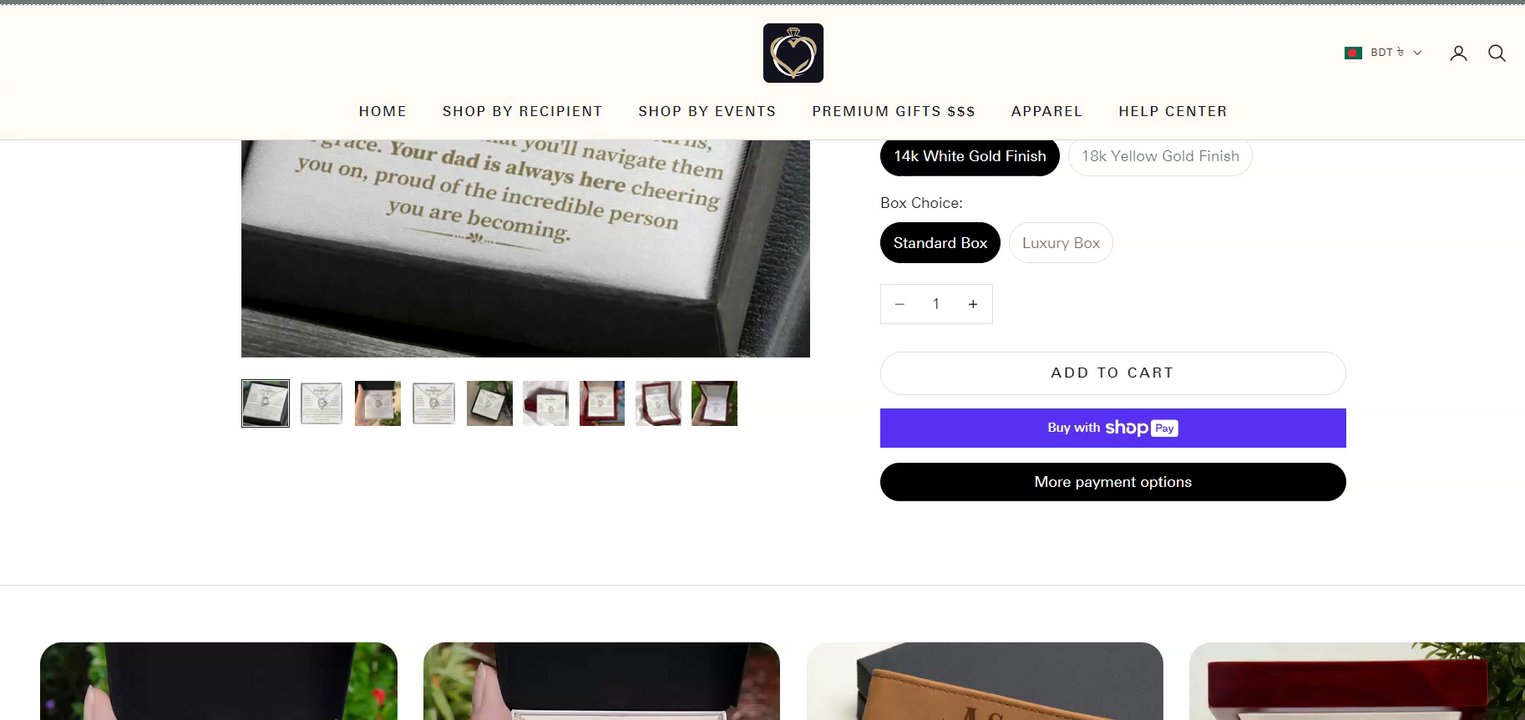The width and height of the screenshot is (1525, 720).
Task: Open the Shop By Recipient menu
Action: (522, 111)
